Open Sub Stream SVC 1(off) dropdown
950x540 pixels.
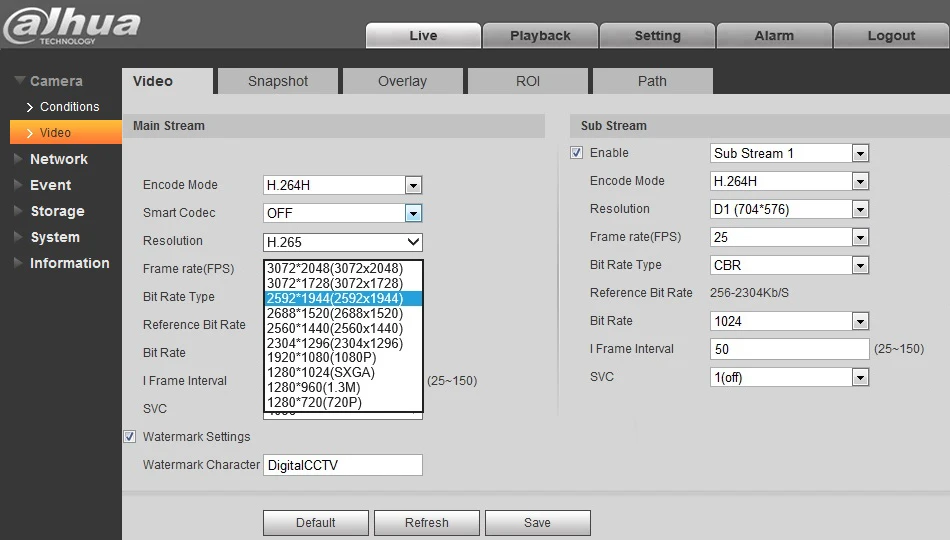[x=789, y=377]
